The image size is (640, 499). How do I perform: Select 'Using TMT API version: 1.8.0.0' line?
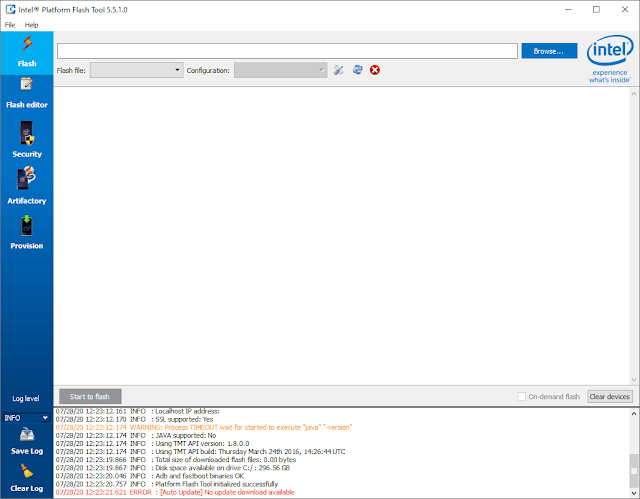point(152,444)
